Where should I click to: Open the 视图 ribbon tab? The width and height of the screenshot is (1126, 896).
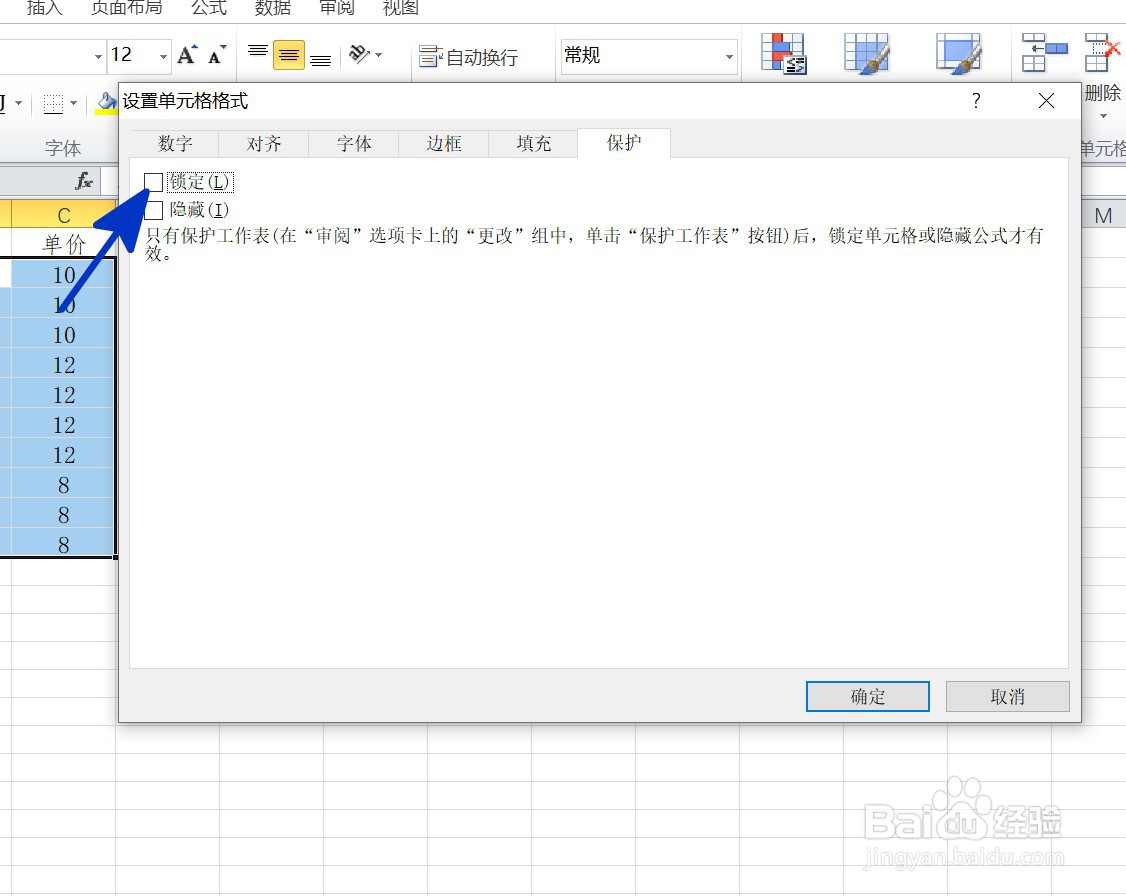[401, 8]
